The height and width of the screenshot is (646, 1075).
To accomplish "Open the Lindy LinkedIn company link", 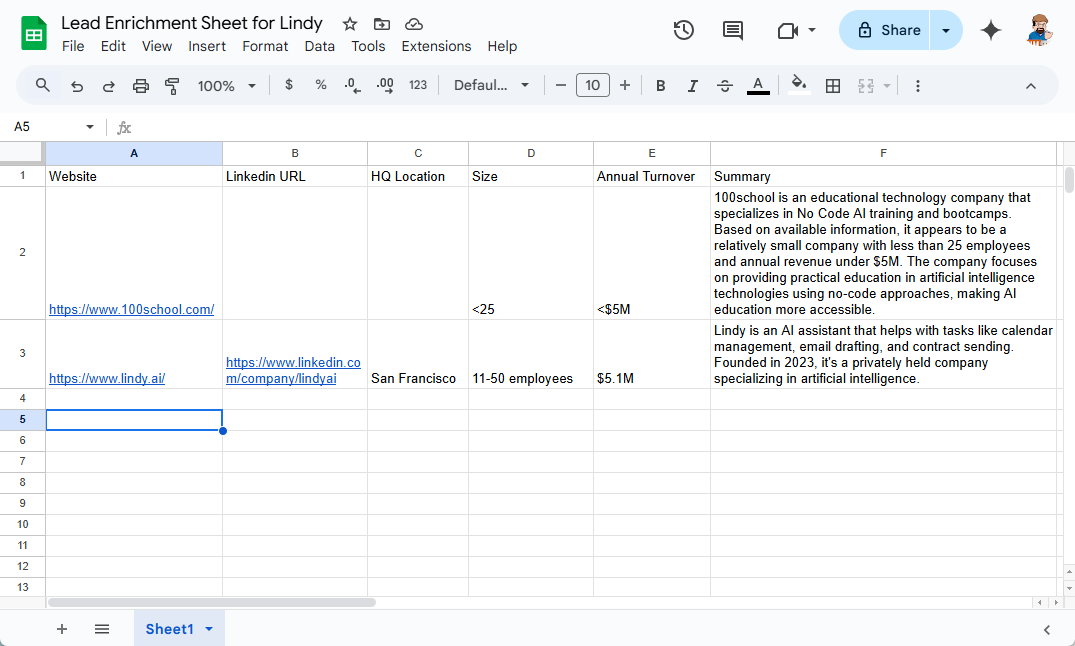I will coord(293,370).
